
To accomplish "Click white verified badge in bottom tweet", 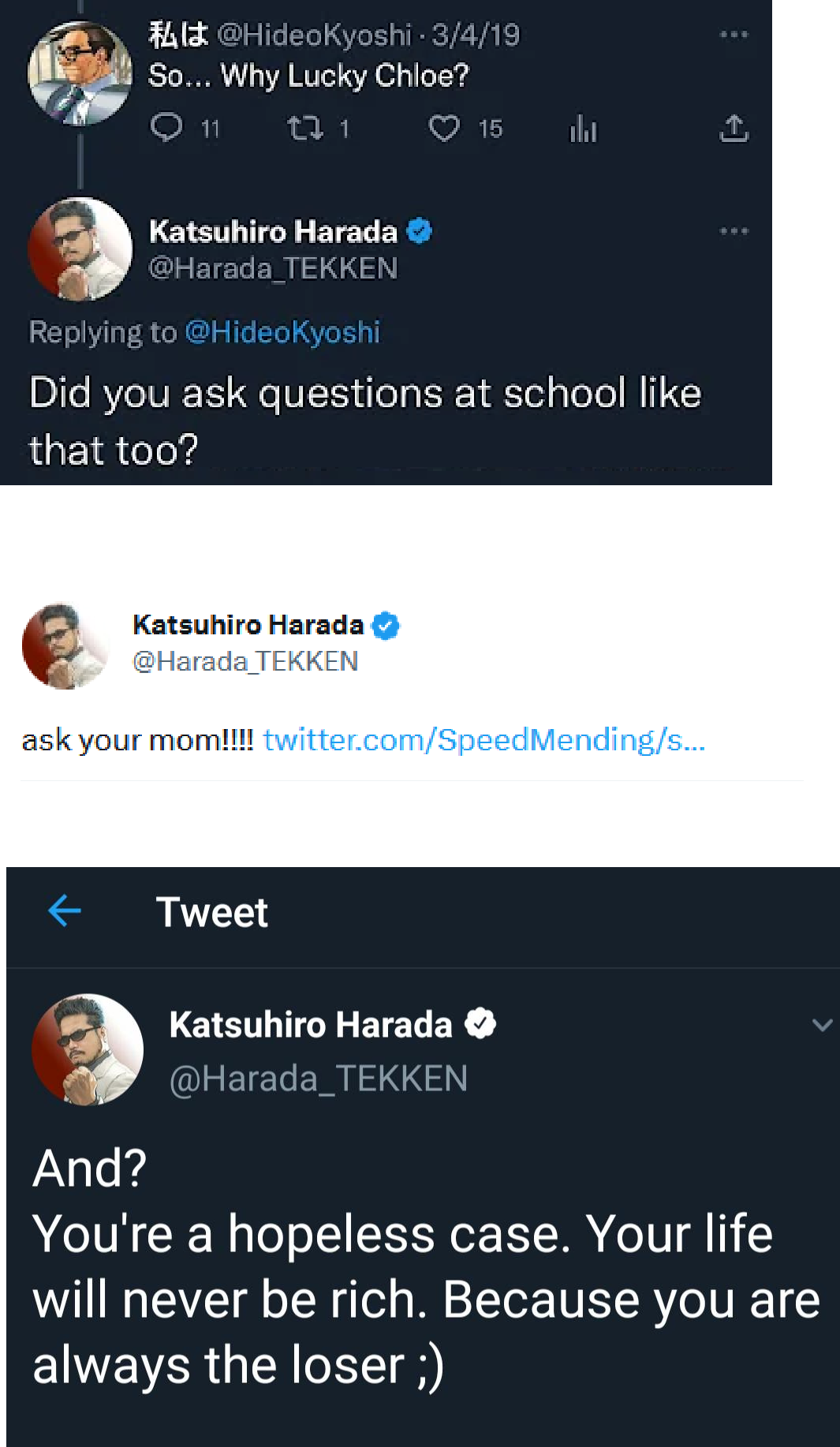I will tap(480, 1024).
